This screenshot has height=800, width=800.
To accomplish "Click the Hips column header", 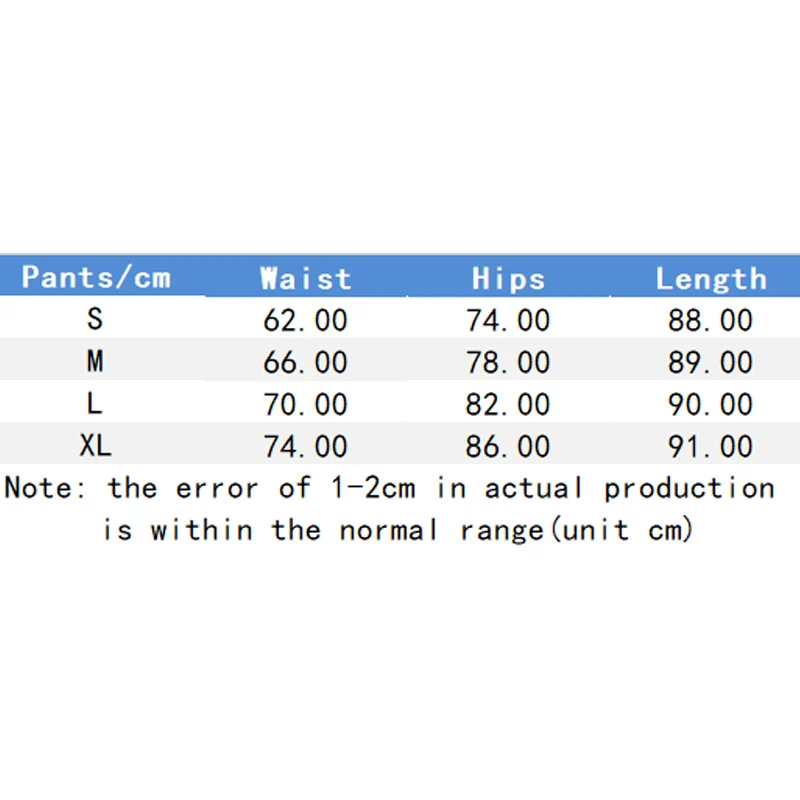I will (508, 277).
